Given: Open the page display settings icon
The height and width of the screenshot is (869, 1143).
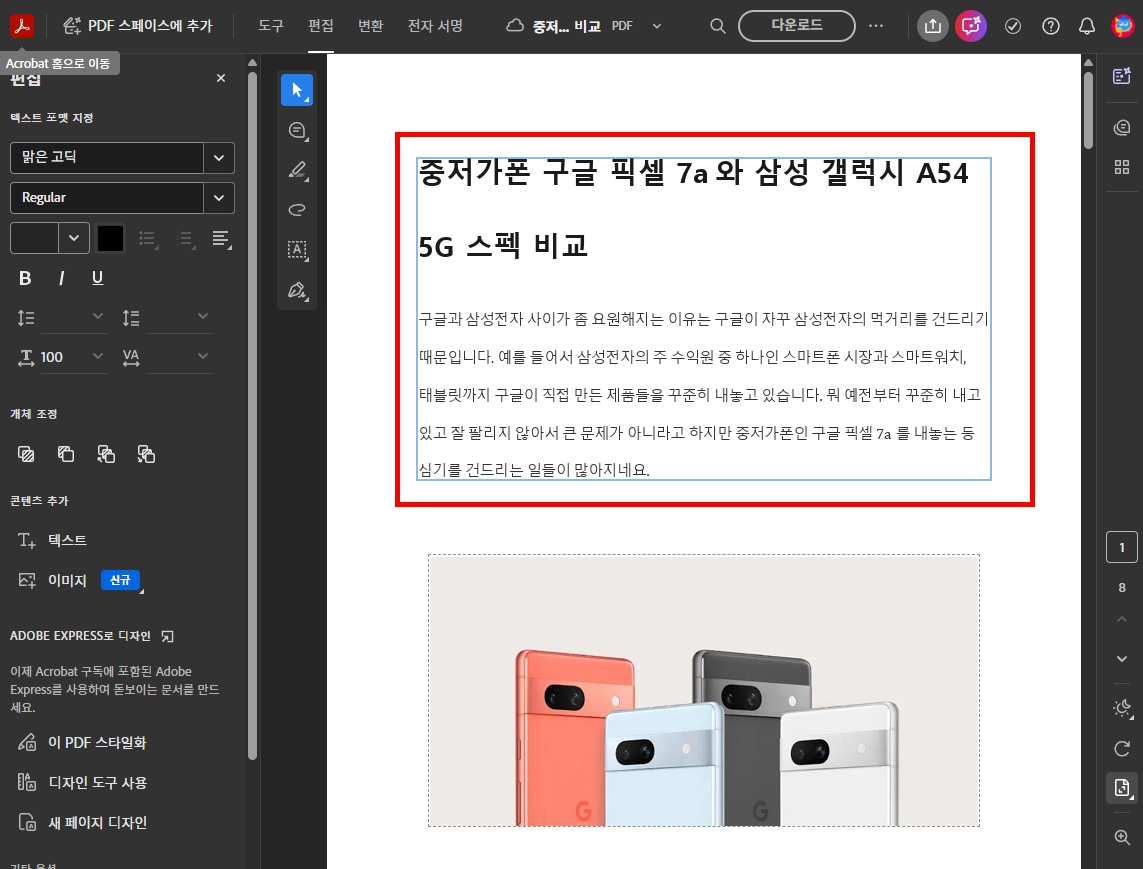Looking at the screenshot, I should (1122, 788).
